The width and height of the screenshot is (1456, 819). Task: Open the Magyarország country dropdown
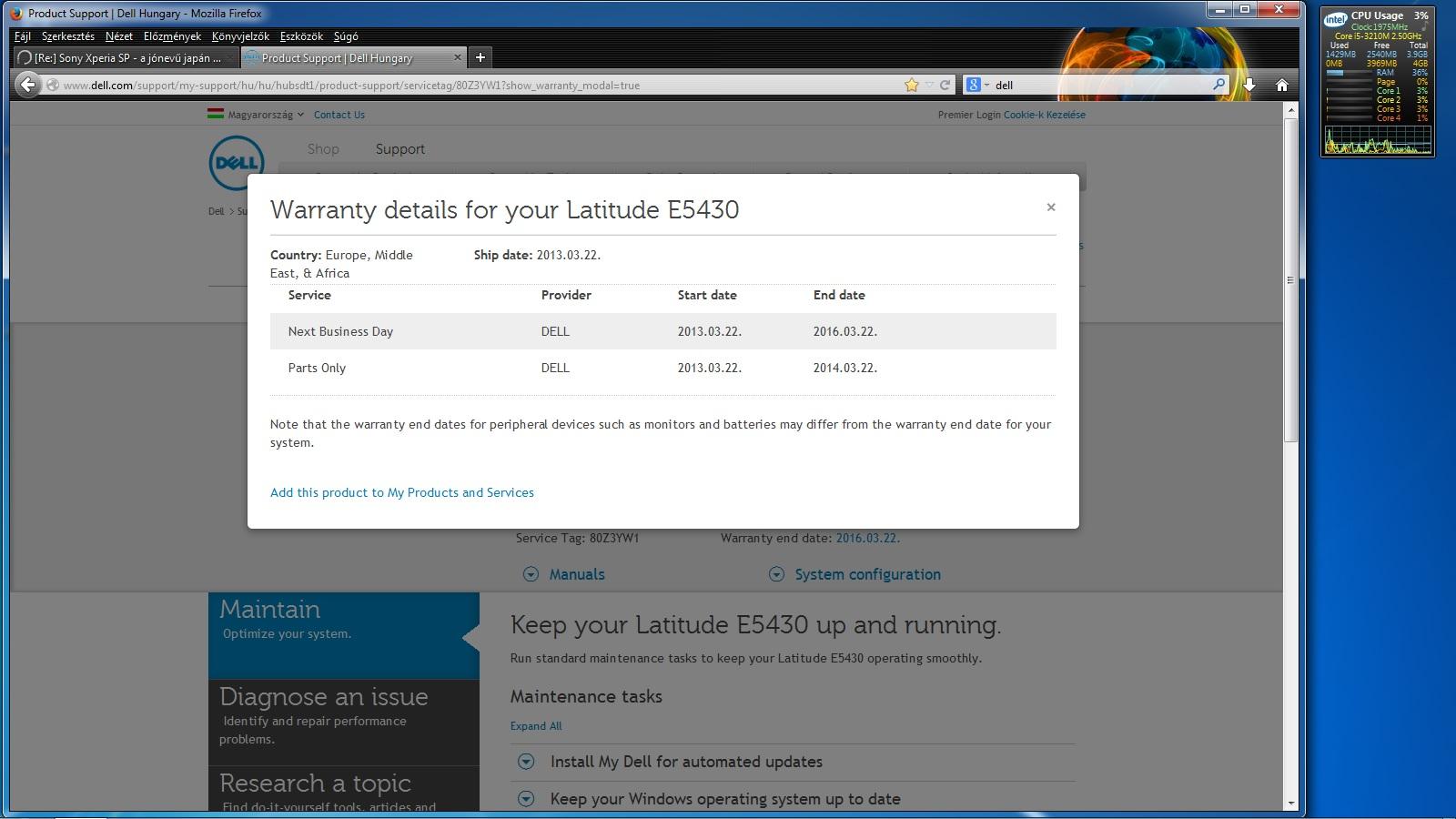pyautogui.click(x=255, y=115)
